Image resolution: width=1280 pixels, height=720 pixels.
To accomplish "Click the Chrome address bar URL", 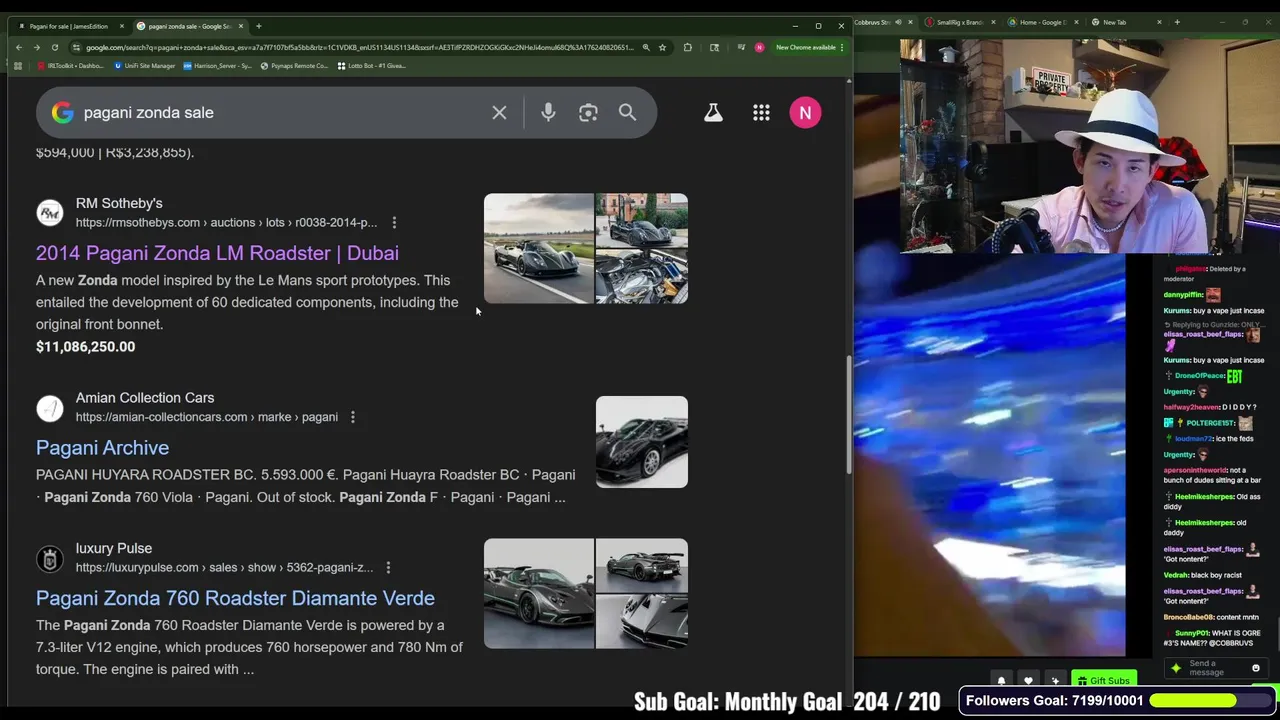I will (360, 47).
